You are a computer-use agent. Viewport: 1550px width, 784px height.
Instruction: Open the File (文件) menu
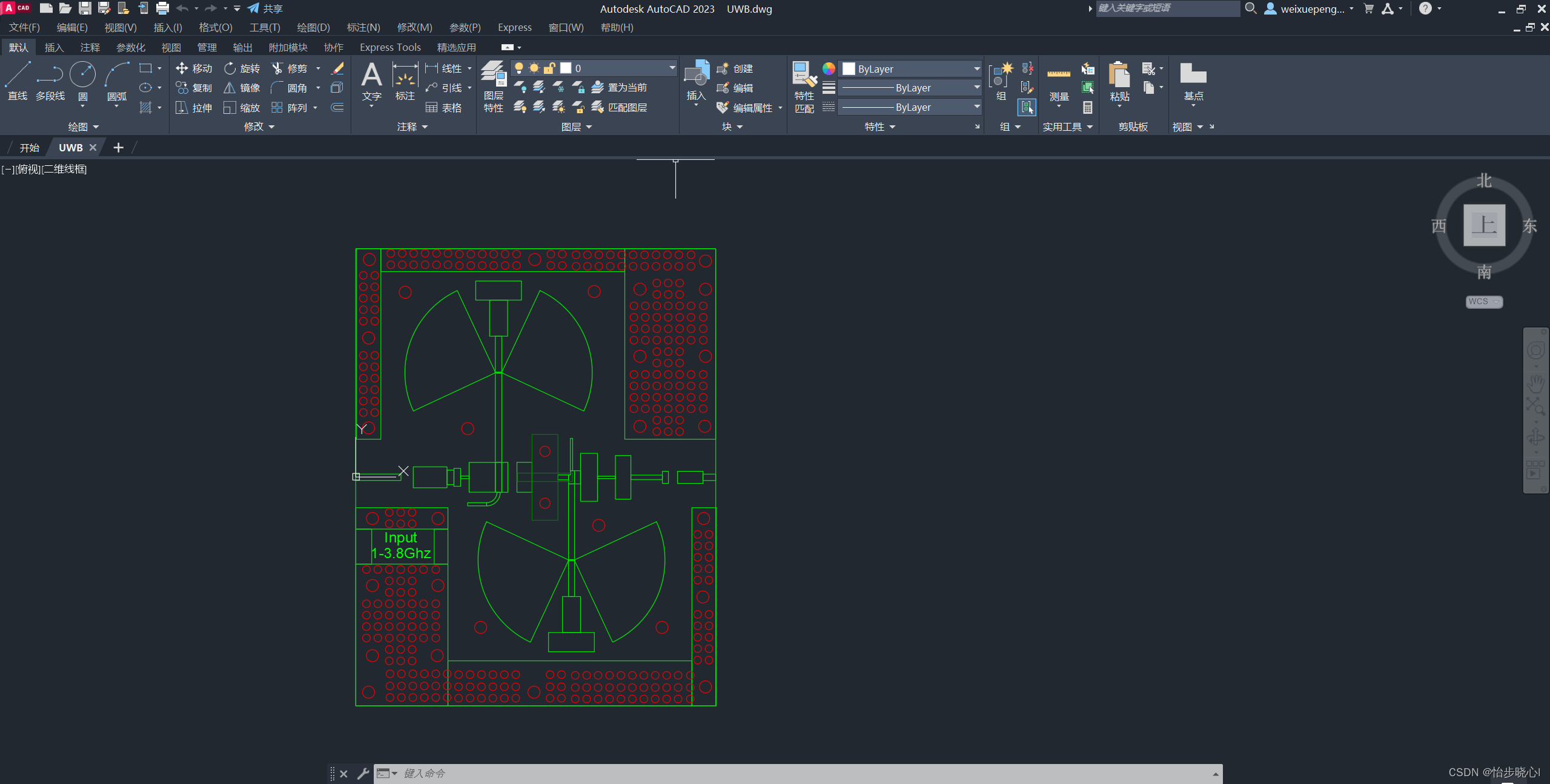(24, 27)
